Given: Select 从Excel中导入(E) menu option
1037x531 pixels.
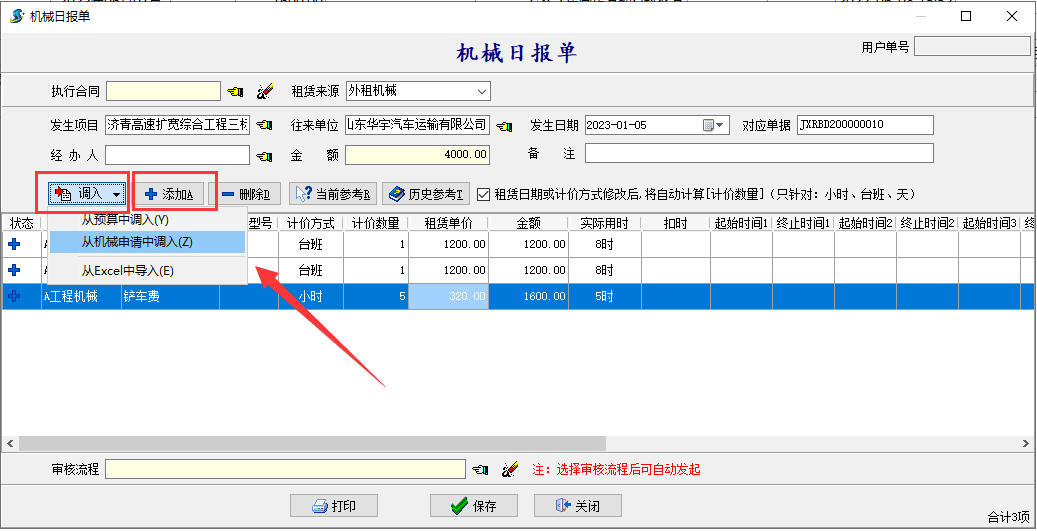Looking at the screenshot, I should coord(127,271).
